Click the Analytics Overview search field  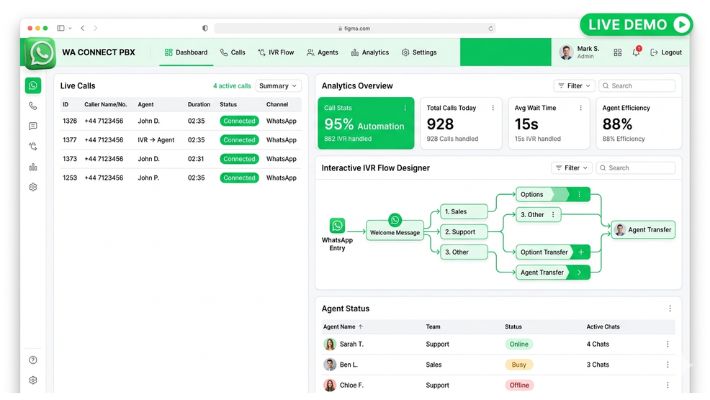point(640,86)
